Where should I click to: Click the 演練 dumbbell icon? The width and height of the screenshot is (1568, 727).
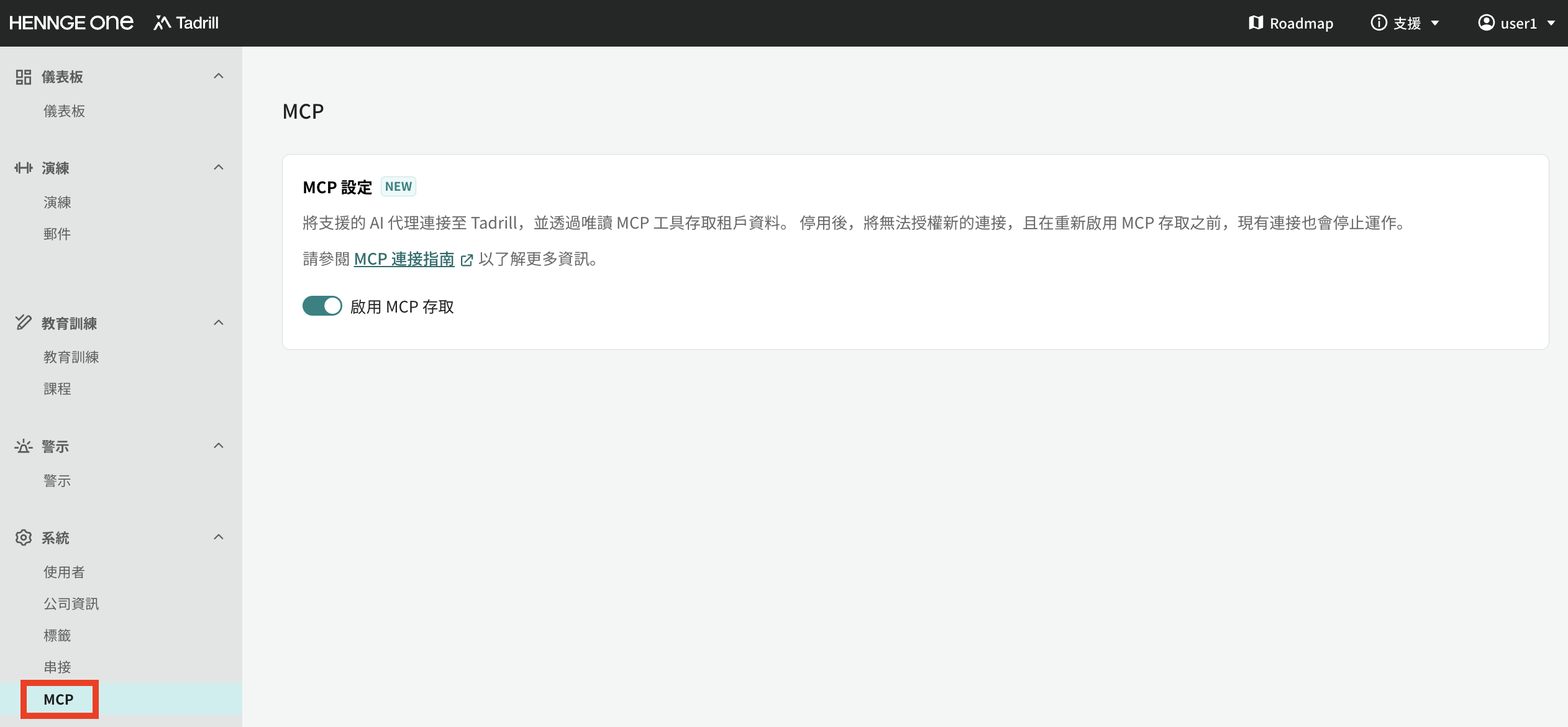tap(24, 168)
